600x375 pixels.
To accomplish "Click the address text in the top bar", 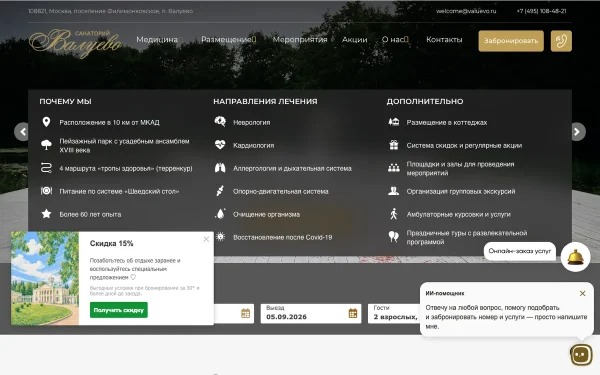I will click(111, 11).
